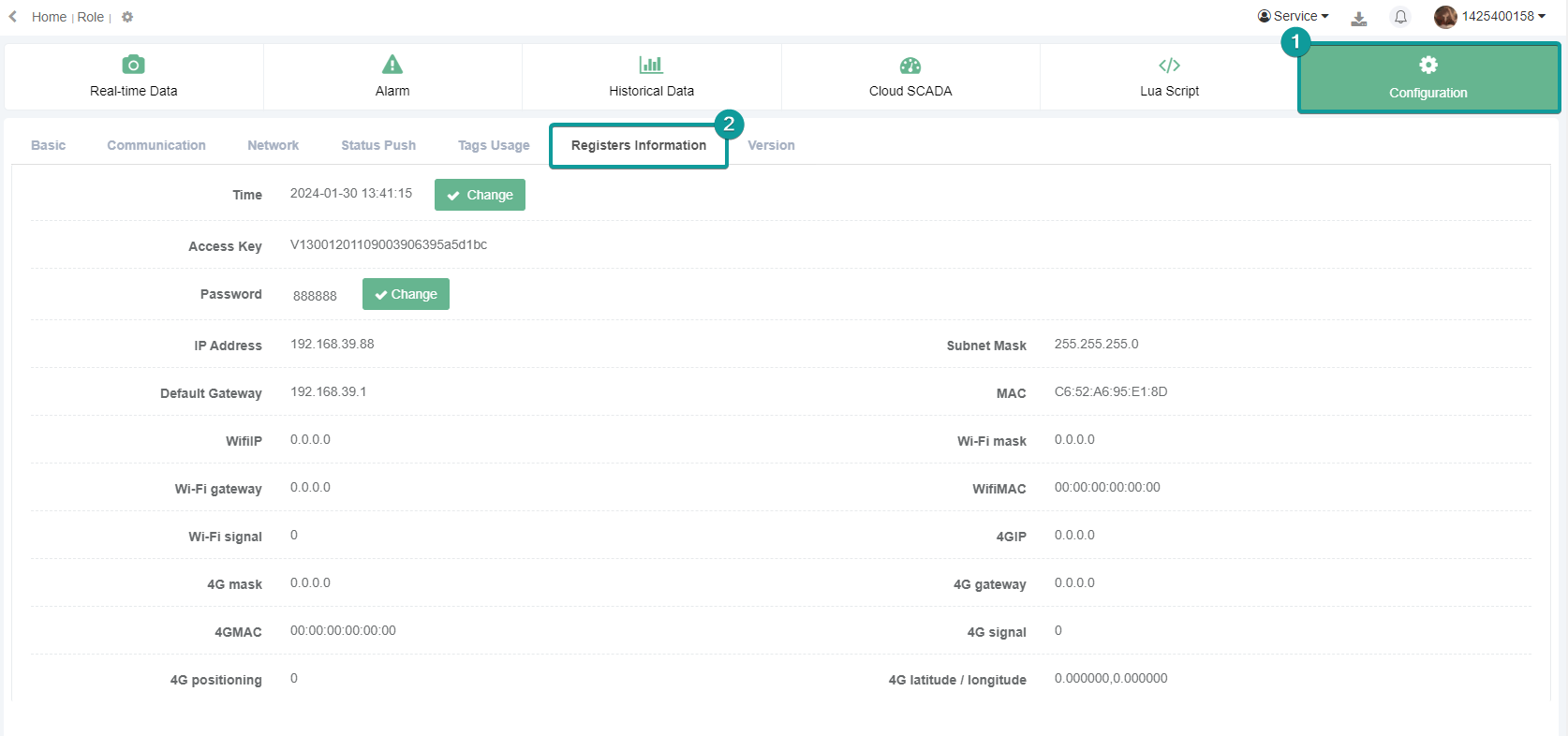Click the back arrow icon
The height and width of the screenshot is (736, 1568).
click(x=13, y=17)
